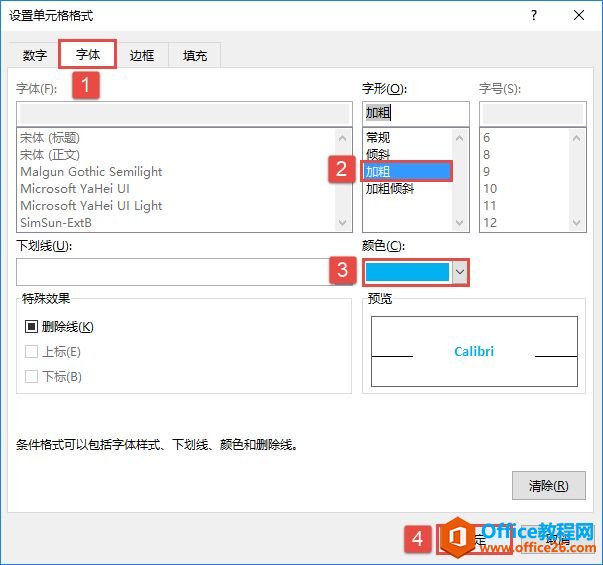Click font style list scroll down arrow
The height and width of the screenshot is (565, 603).
click(460, 222)
